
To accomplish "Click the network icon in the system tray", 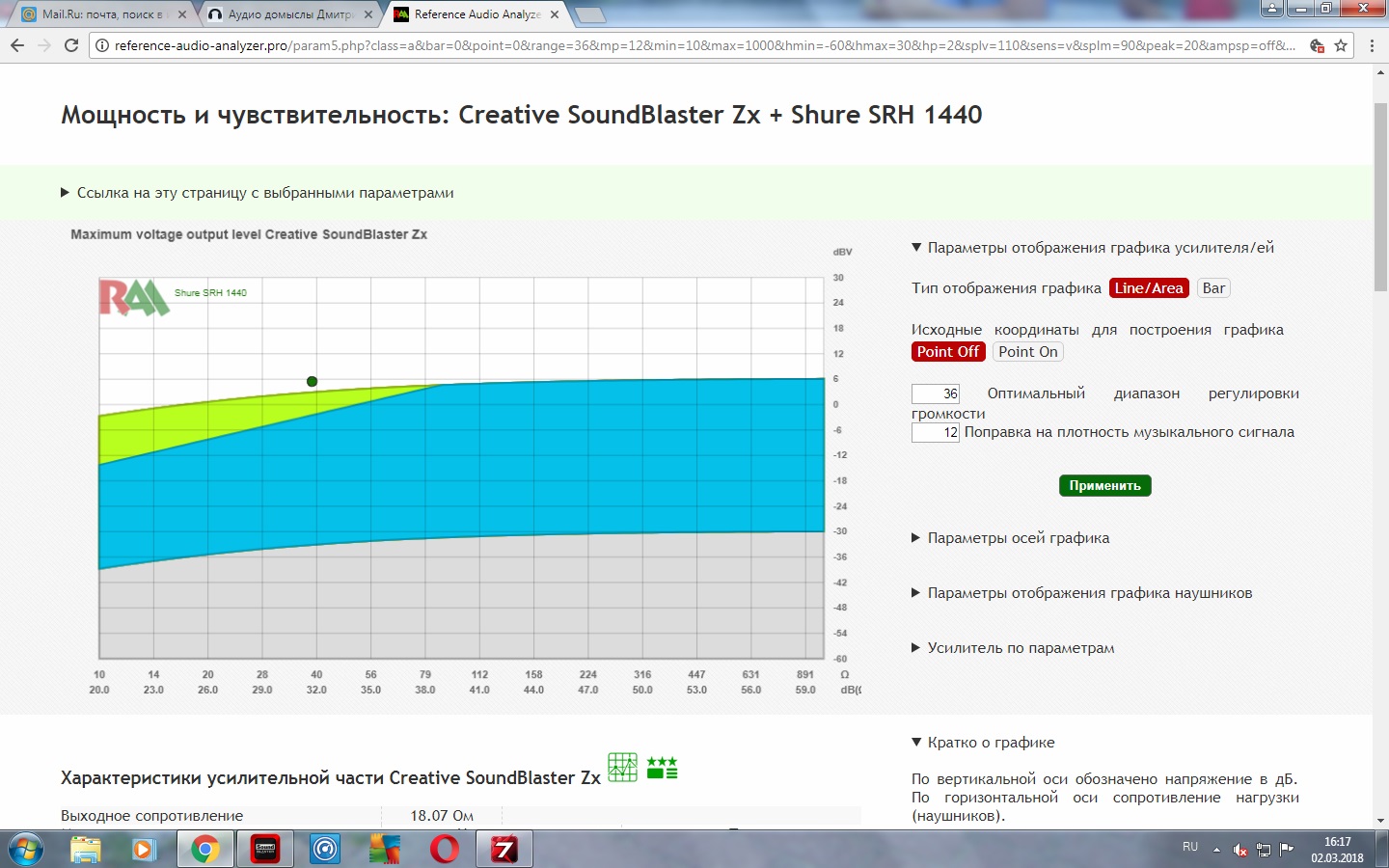I will coord(1264,850).
